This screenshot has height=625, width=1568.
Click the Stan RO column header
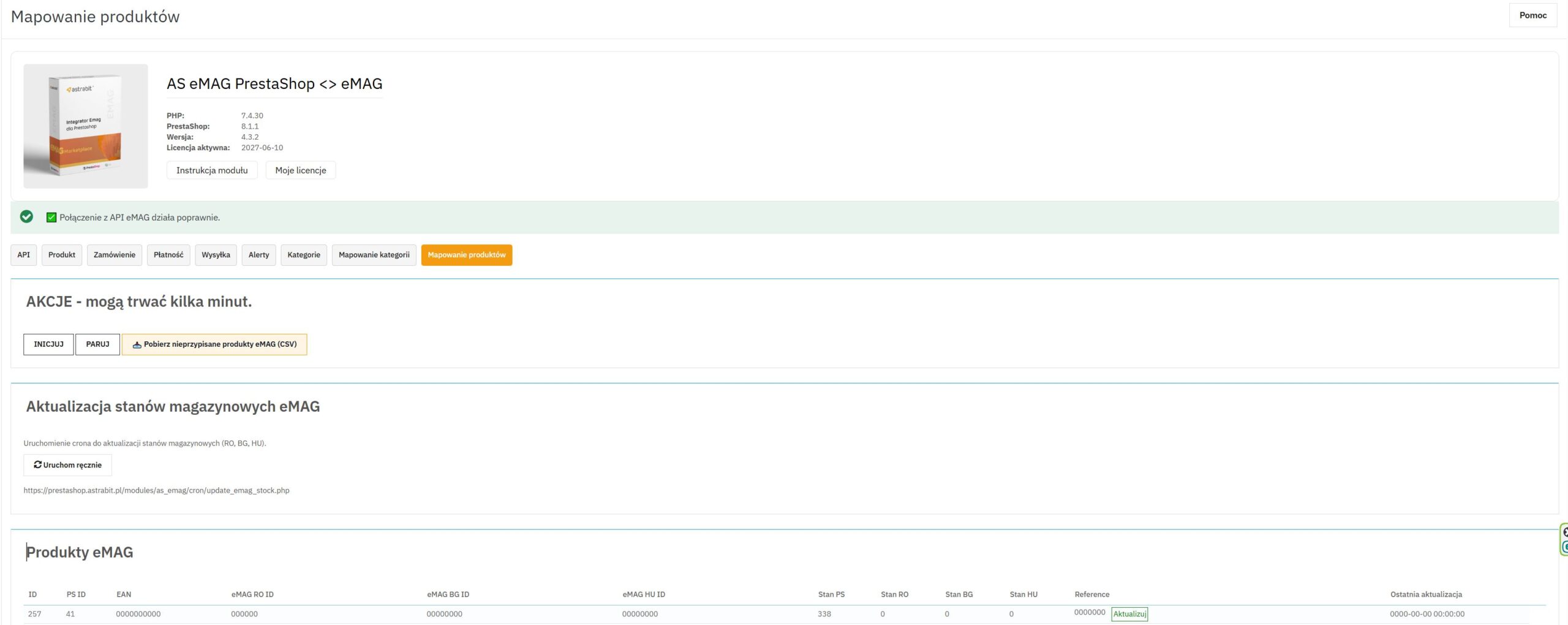(x=894, y=594)
